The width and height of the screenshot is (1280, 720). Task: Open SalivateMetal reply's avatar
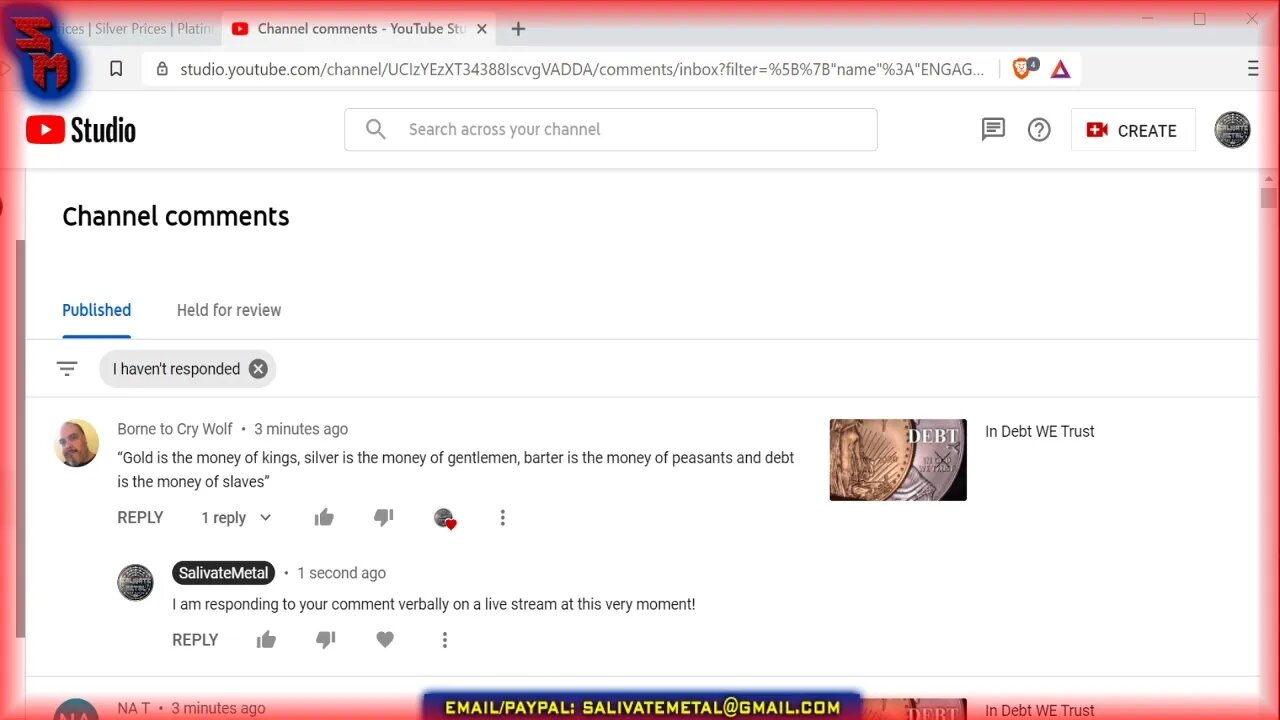pyautogui.click(x=136, y=582)
